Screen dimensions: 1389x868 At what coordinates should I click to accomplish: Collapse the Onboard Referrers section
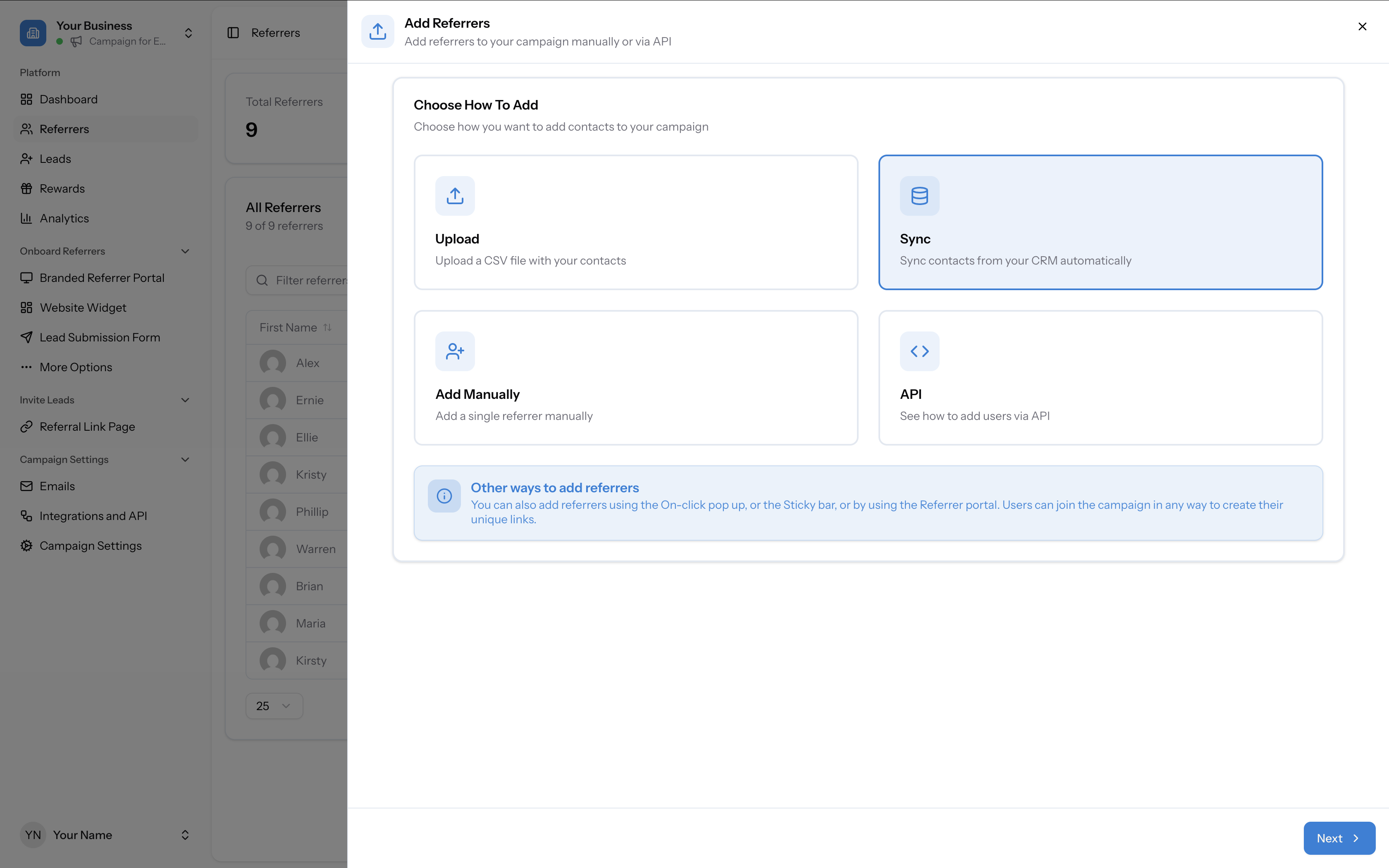click(x=184, y=251)
